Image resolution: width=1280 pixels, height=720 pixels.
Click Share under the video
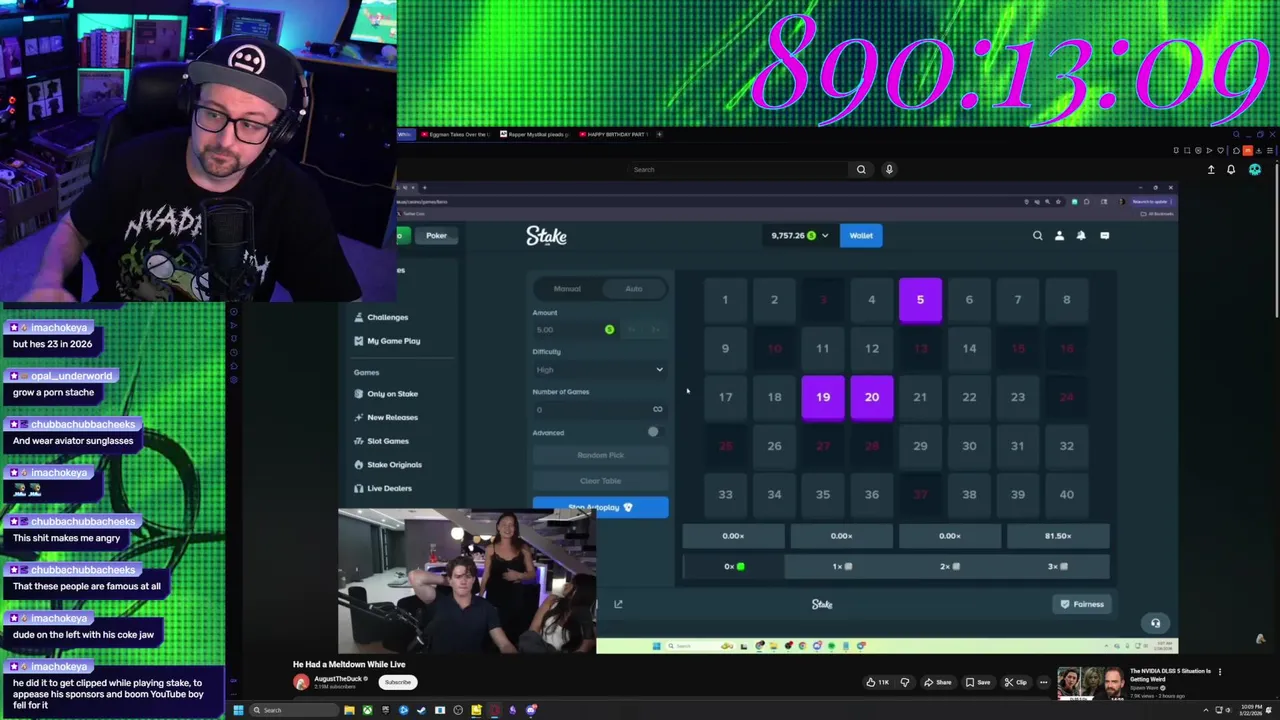click(x=938, y=682)
